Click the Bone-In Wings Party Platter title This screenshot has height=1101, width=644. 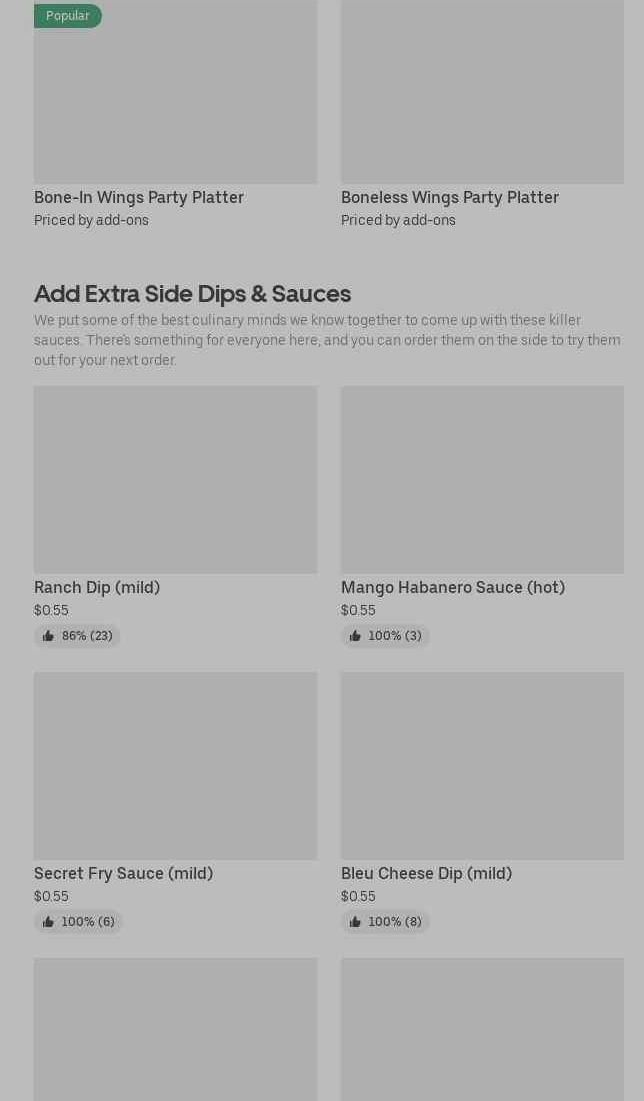pyautogui.click(x=139, y=197)
